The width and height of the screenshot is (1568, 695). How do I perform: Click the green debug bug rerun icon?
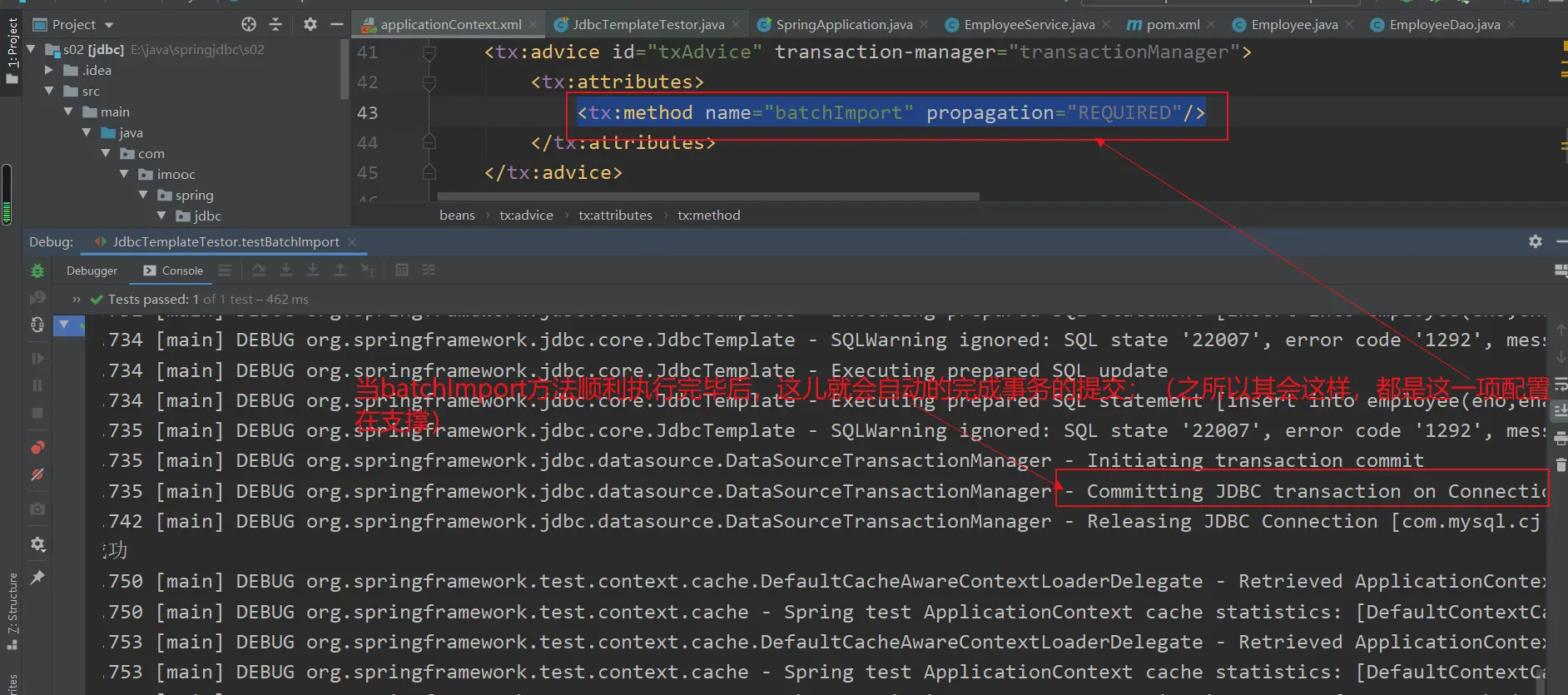point(37,271)
